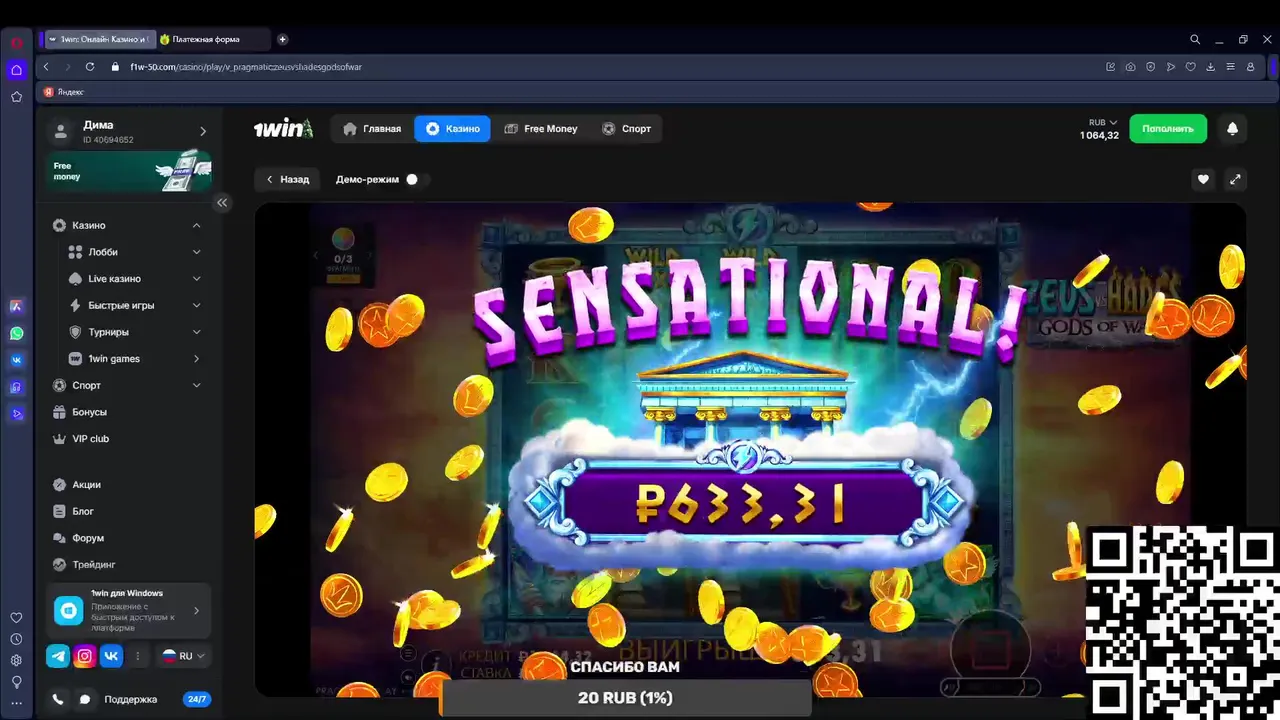This screenshot has height=720, width=1280.
Task: Open profile menu arrow next to Дима
Action: tap(203, 131)
